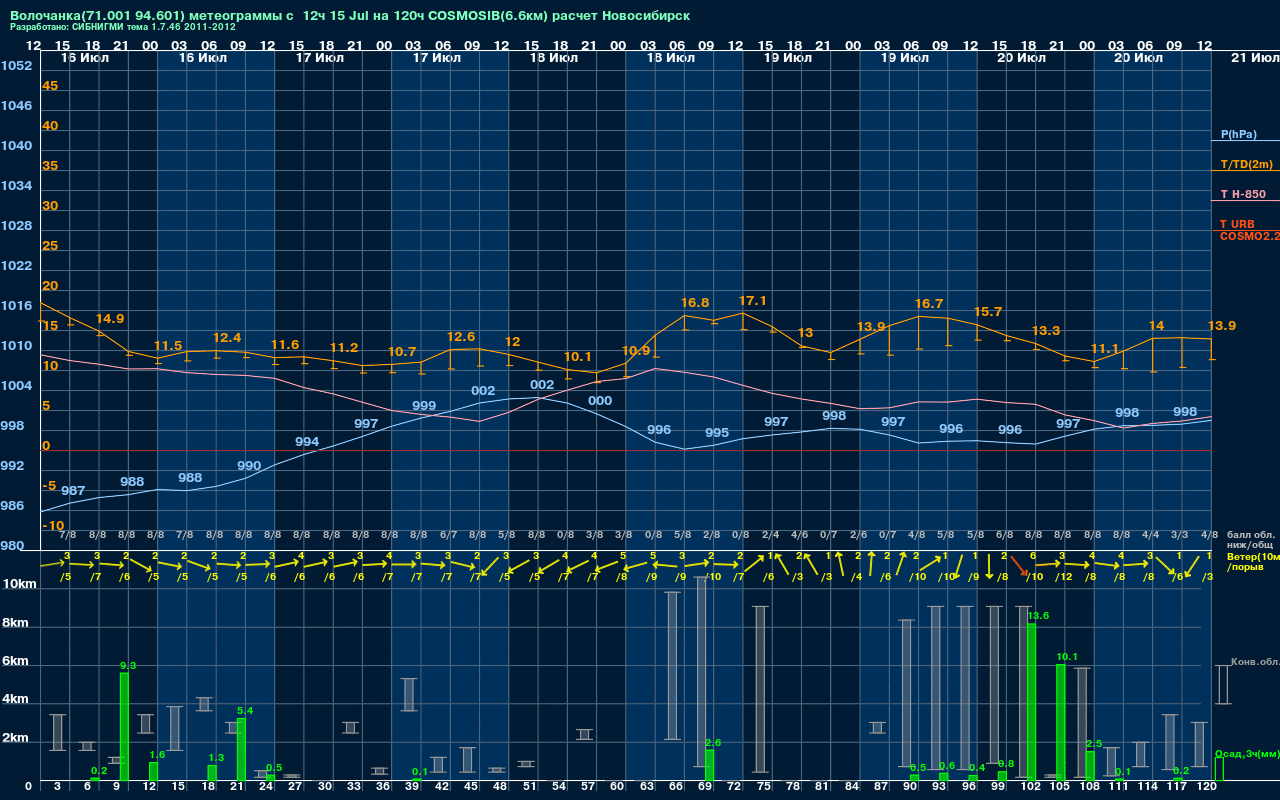Select temperature value 11.1
The height and width of the screenshot is (800, 1280).
point(1105,349)
